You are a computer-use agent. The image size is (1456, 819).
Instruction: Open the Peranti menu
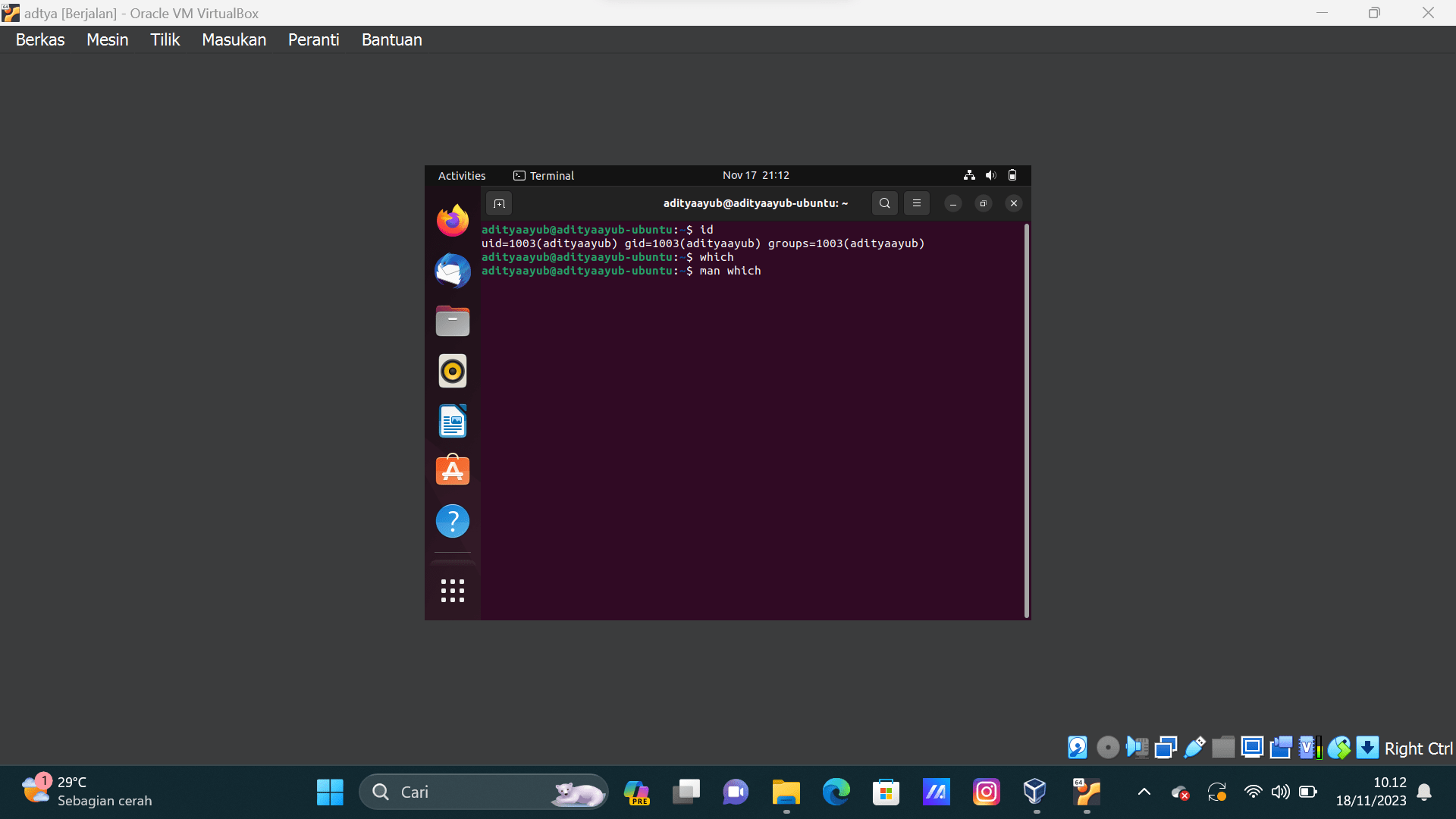pos(313,39)
